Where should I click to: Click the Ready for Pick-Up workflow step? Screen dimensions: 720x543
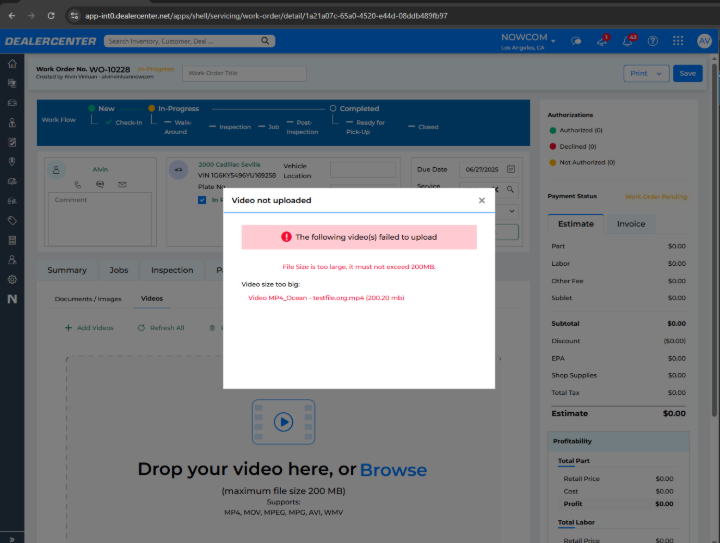[x=366, y=127]
